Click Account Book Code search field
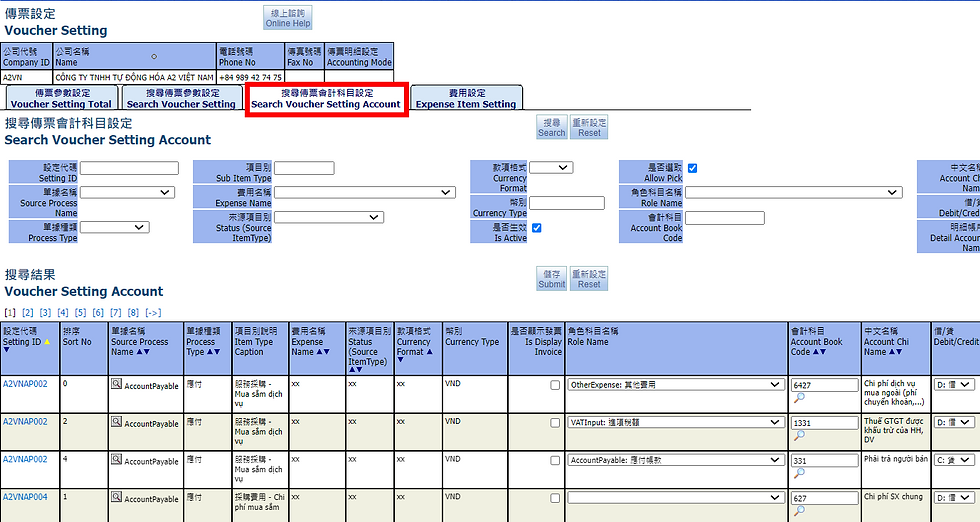 (725, 218)
